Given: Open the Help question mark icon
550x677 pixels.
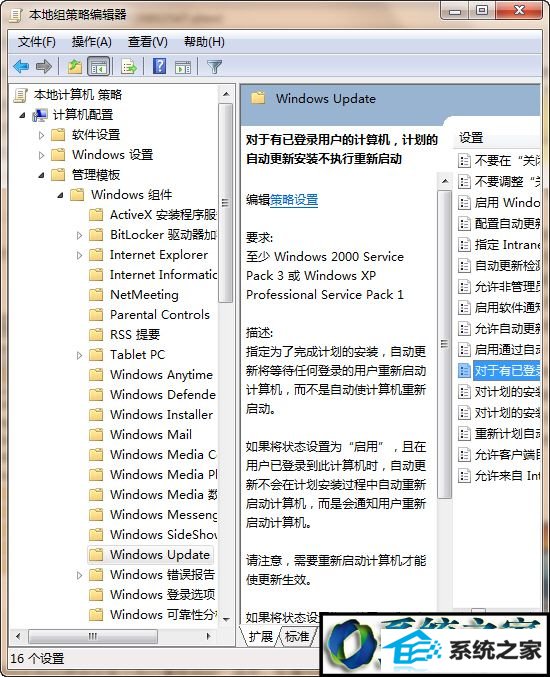Looking at the screenshot, I should click(x=159, y=66).
